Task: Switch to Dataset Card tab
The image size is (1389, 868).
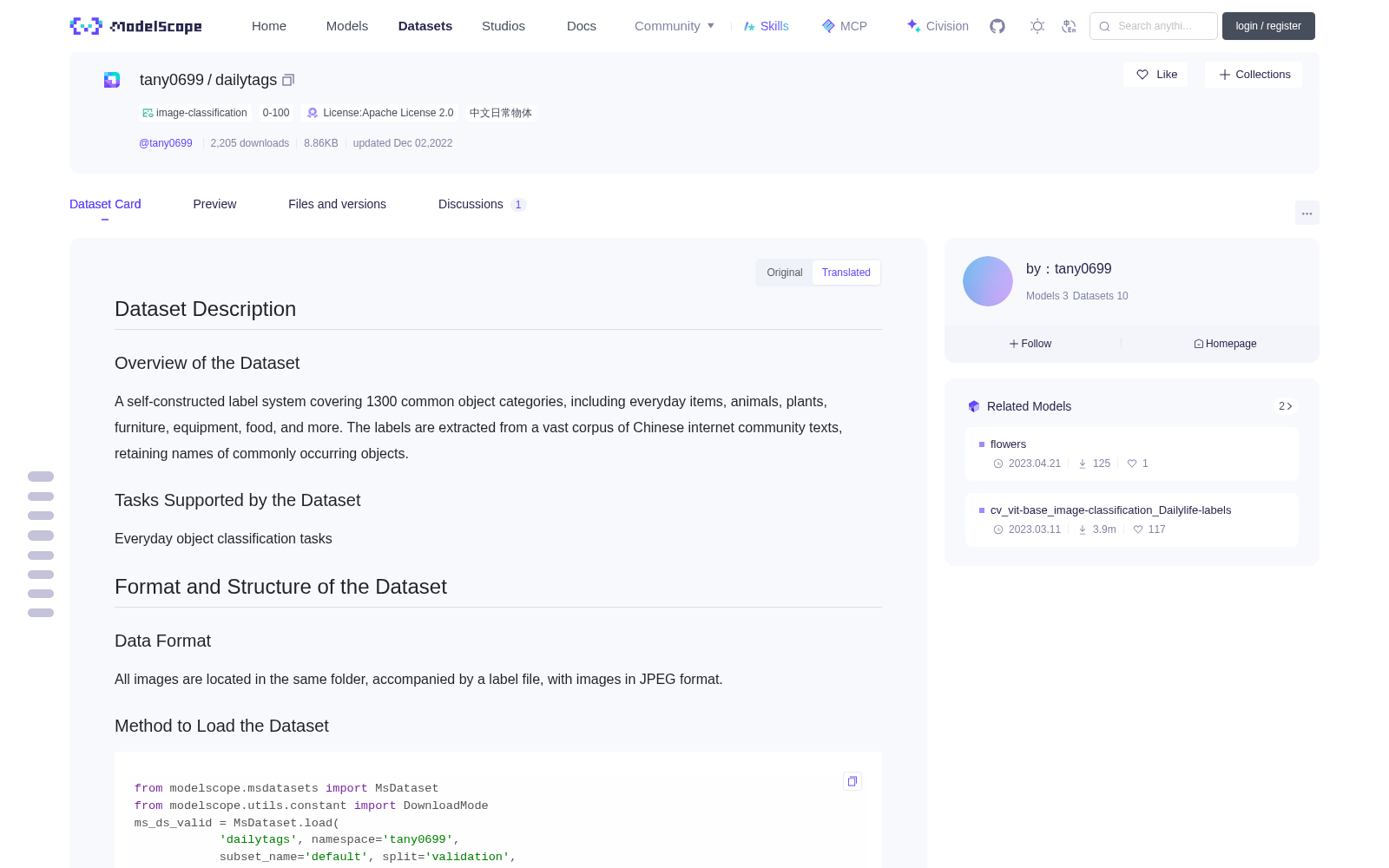Action: (105, 204)
